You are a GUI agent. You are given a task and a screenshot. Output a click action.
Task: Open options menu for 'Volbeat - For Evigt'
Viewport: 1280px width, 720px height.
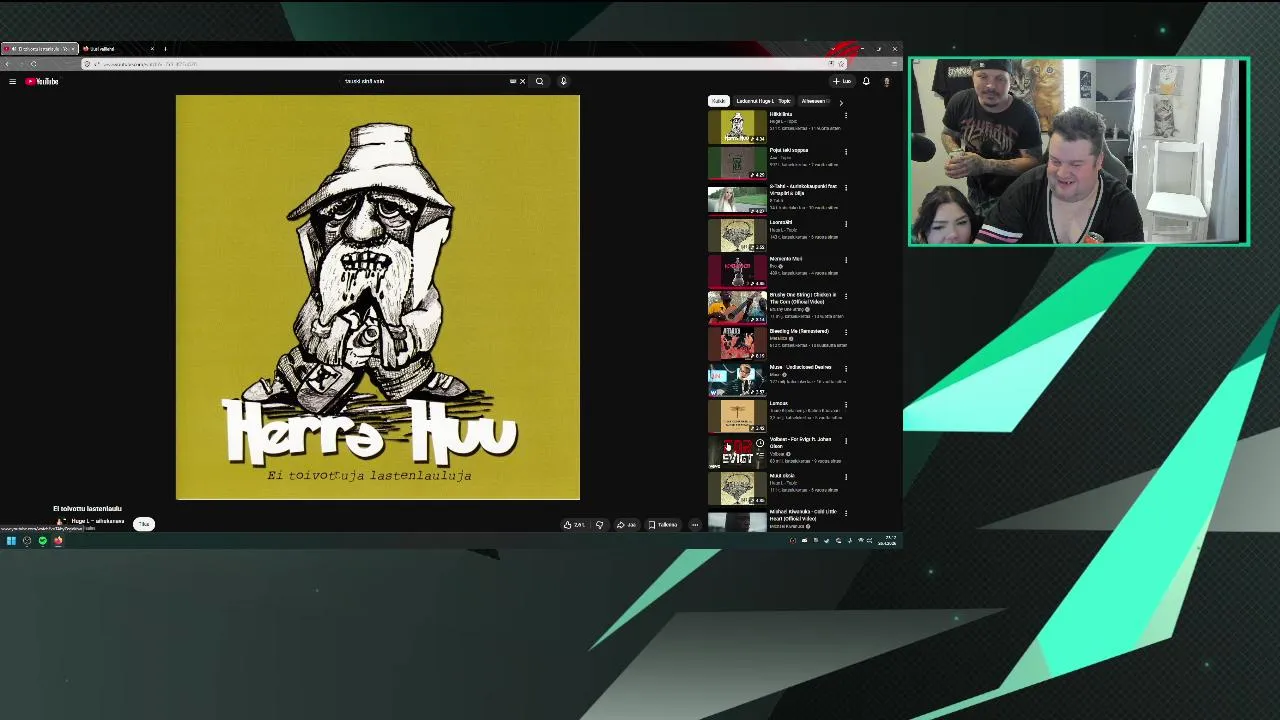(846, 440)
